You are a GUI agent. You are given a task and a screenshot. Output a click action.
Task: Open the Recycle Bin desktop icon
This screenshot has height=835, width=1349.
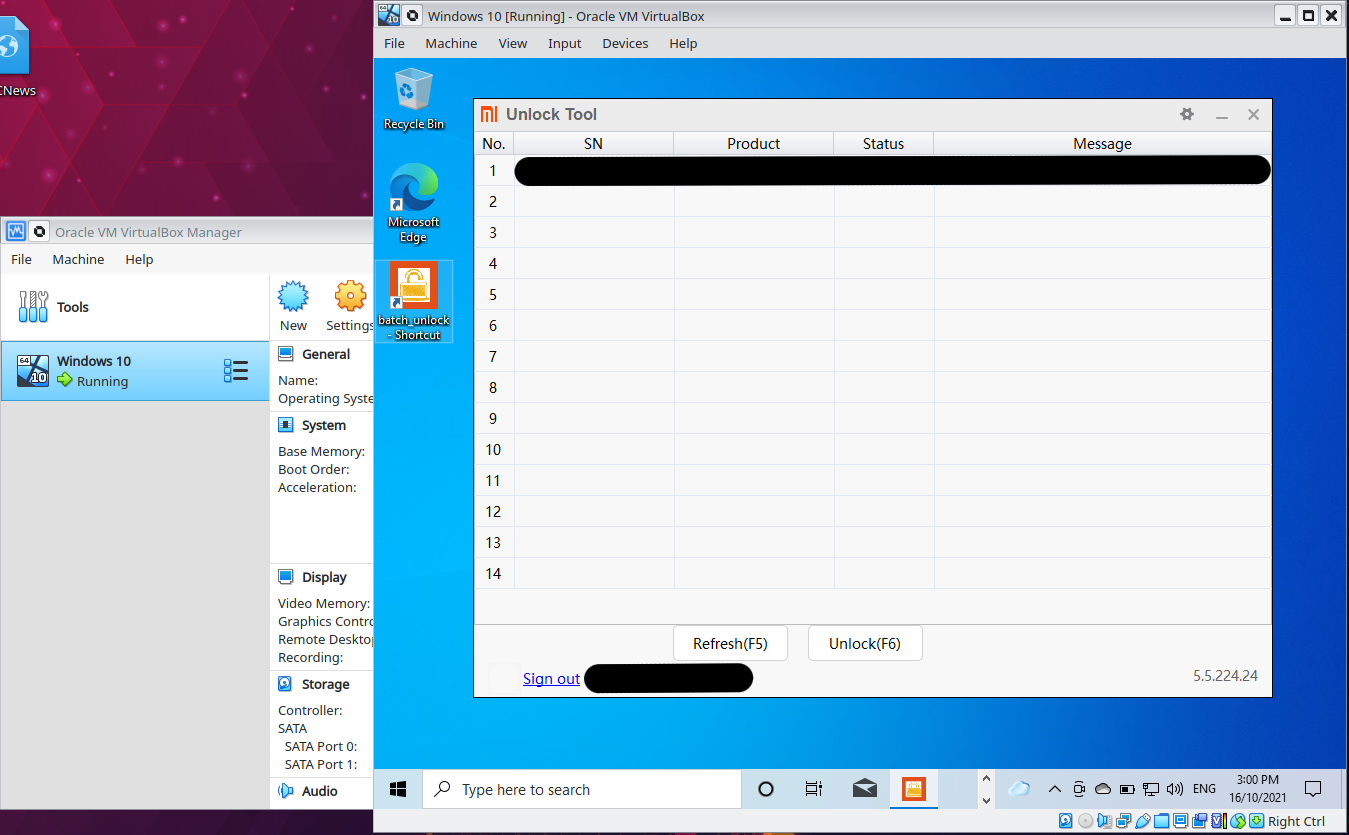pos(414,98)
